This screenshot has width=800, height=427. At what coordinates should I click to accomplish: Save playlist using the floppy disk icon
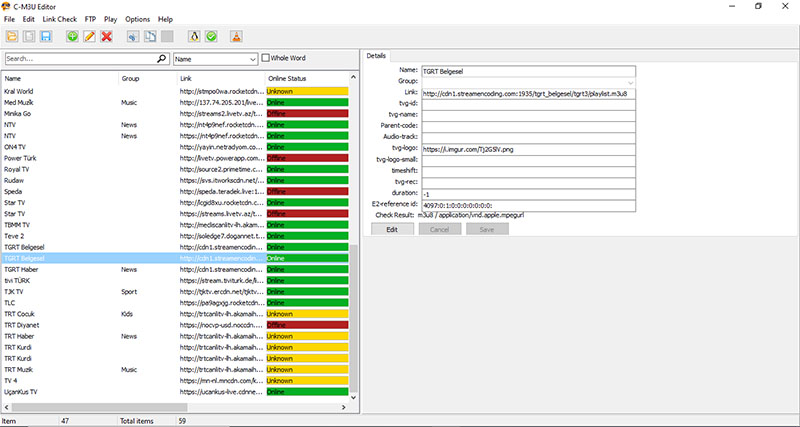(46, 36)
